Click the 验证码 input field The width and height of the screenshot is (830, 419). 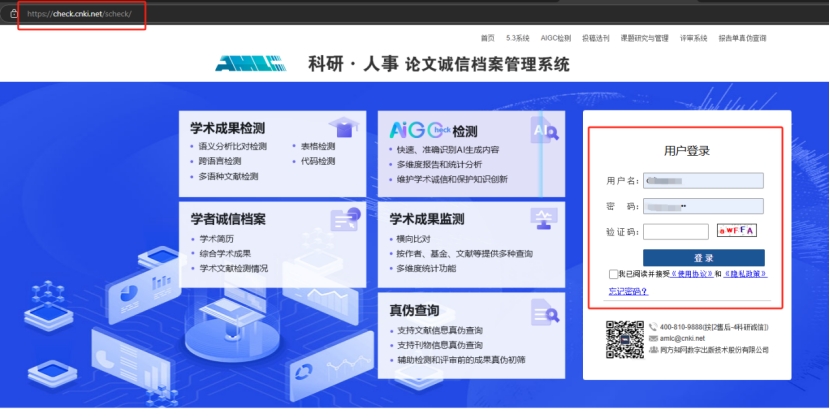(675, 232)
